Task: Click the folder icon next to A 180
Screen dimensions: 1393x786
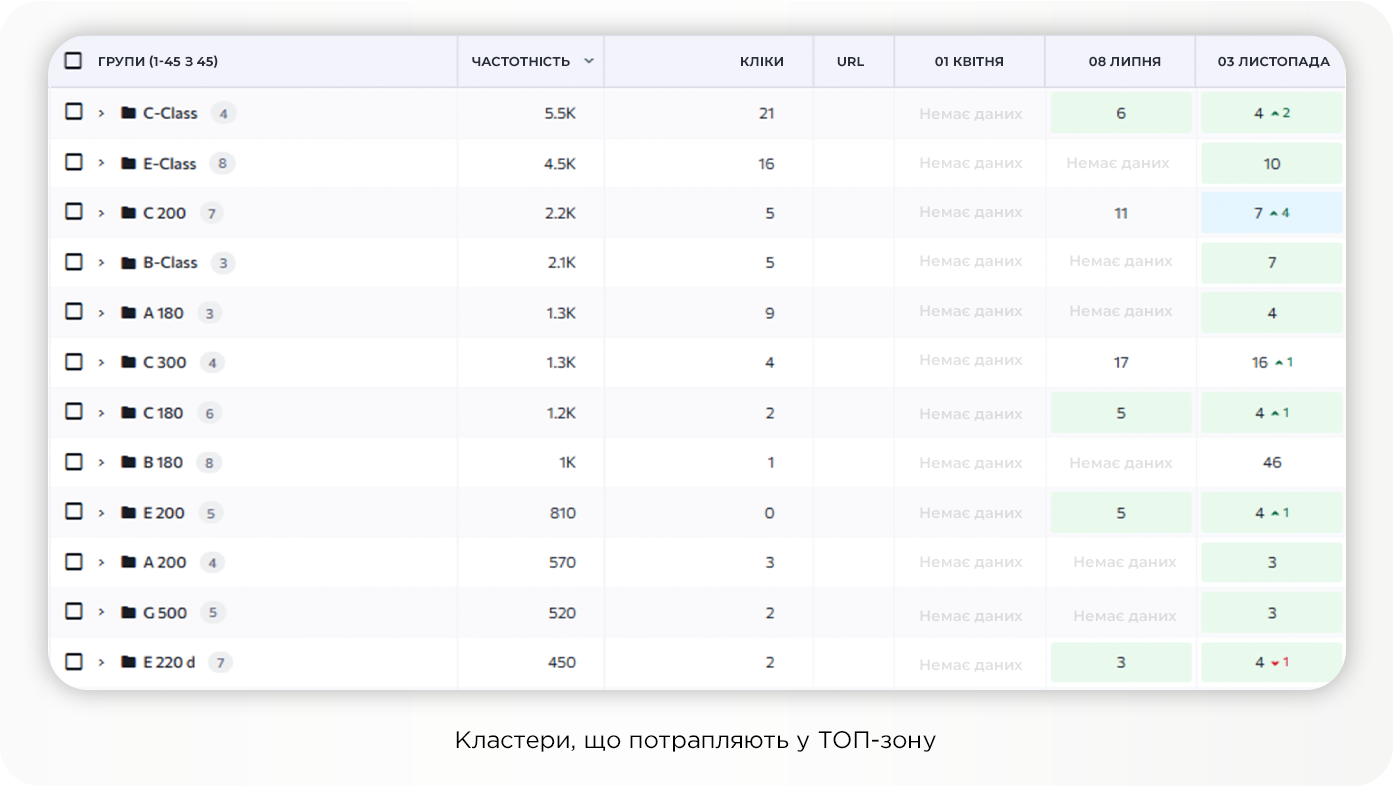Action: point(128,313)
